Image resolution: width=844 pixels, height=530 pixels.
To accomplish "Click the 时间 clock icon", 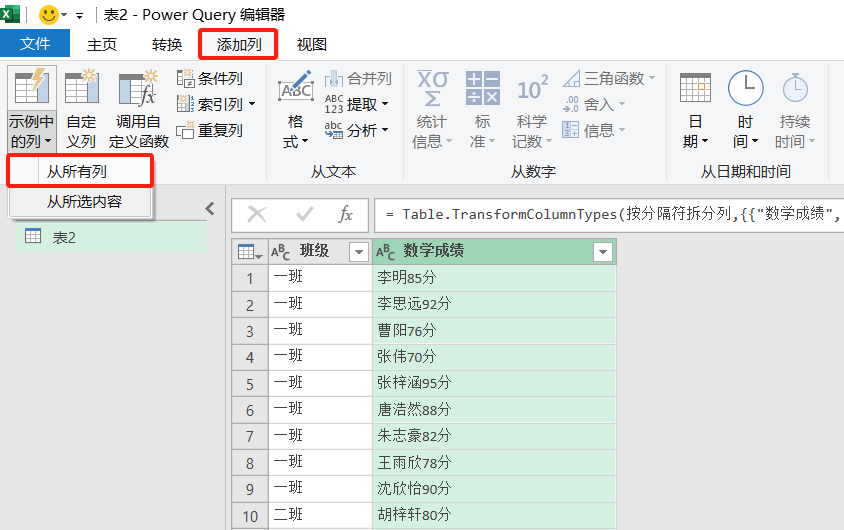I will (745, 88).
